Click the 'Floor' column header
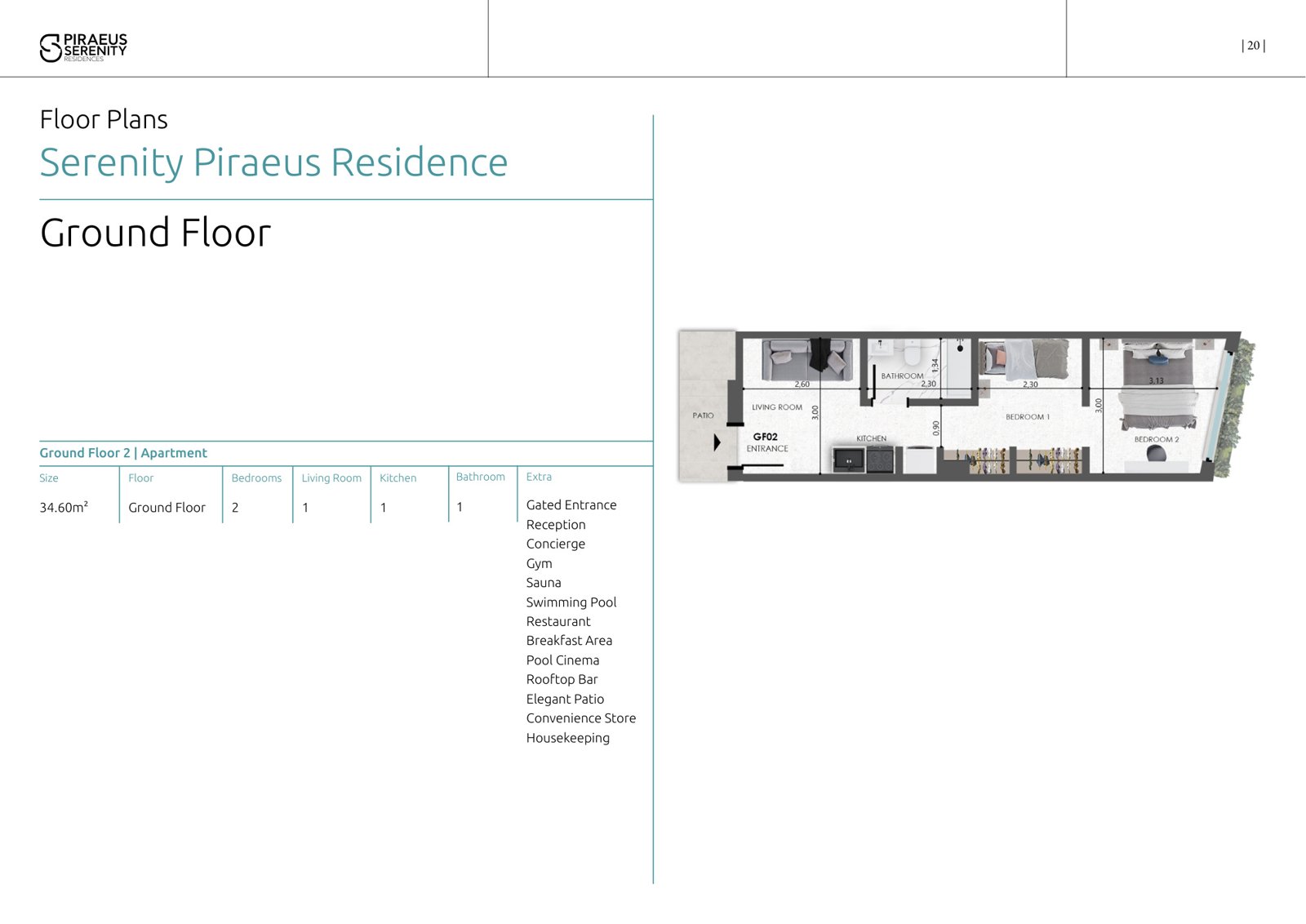The width and height of the screenshot is (1306, 924). point(140,478)
